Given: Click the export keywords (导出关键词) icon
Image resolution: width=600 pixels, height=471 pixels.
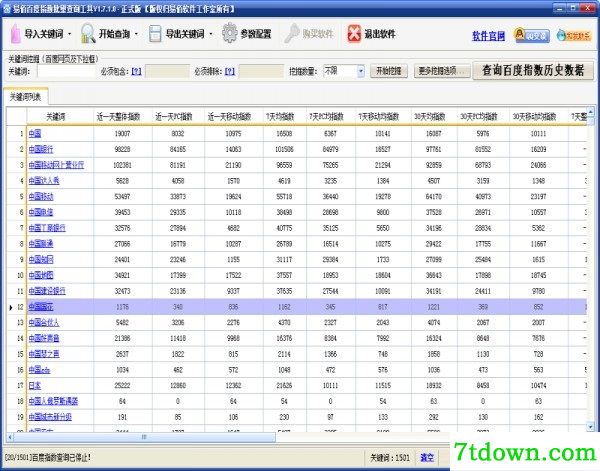Looking at the screenshot, I should (155, 34).
